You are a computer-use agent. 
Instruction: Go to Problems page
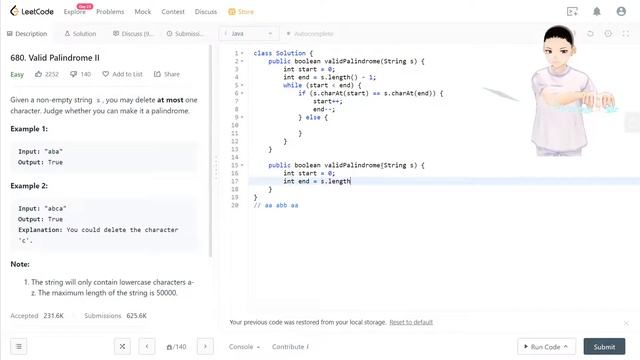110,11
